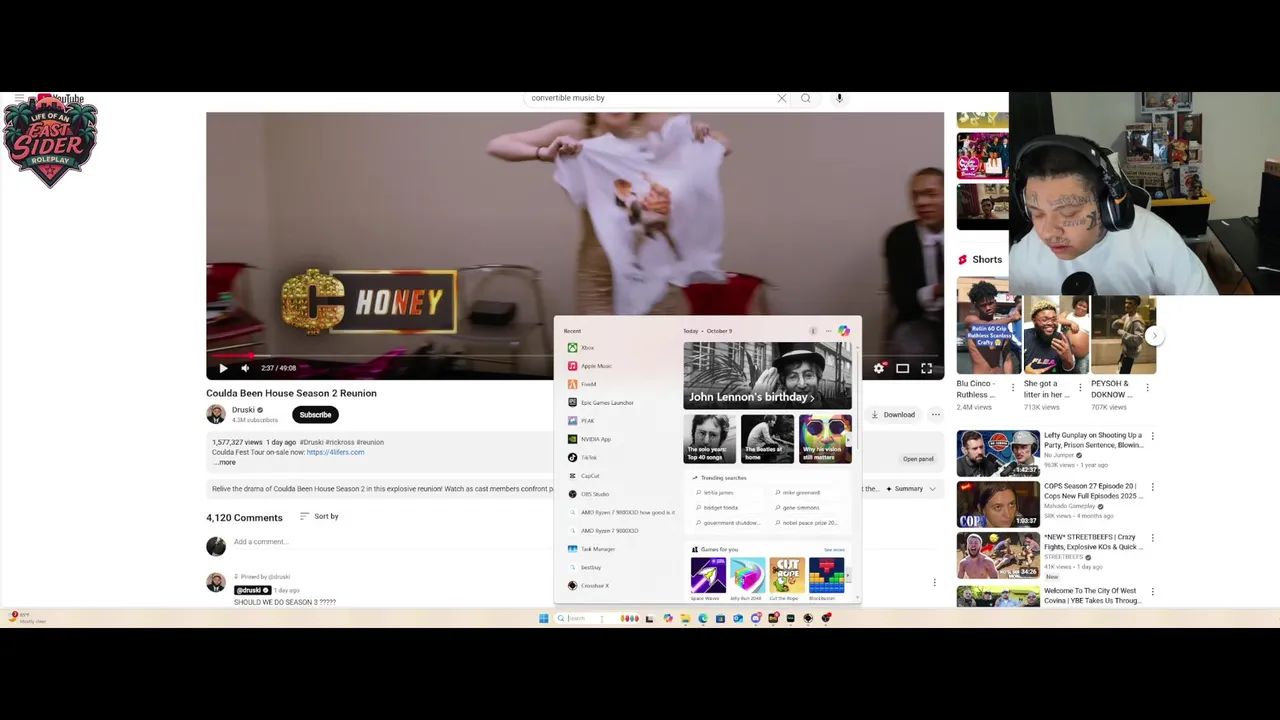This screenshot has width=1280, height=720.
Task: Click the Open panel button
Action: point(918,459)
